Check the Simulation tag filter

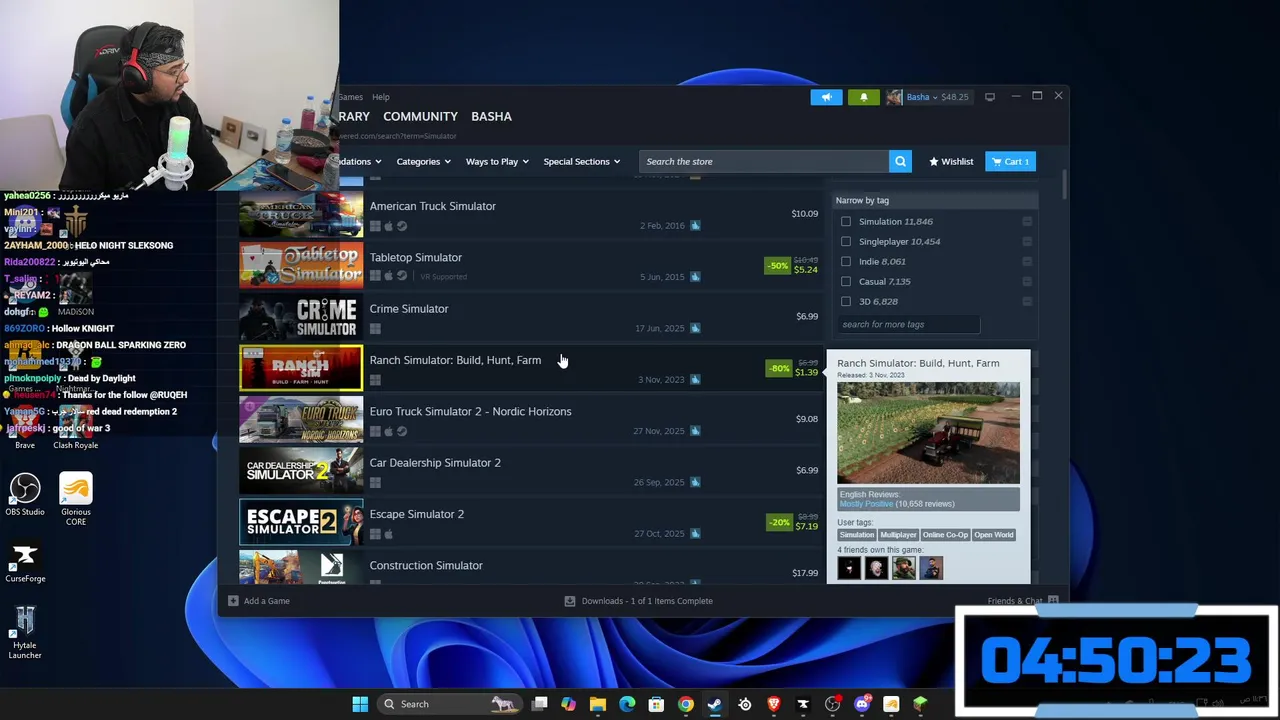click(846, 221)
